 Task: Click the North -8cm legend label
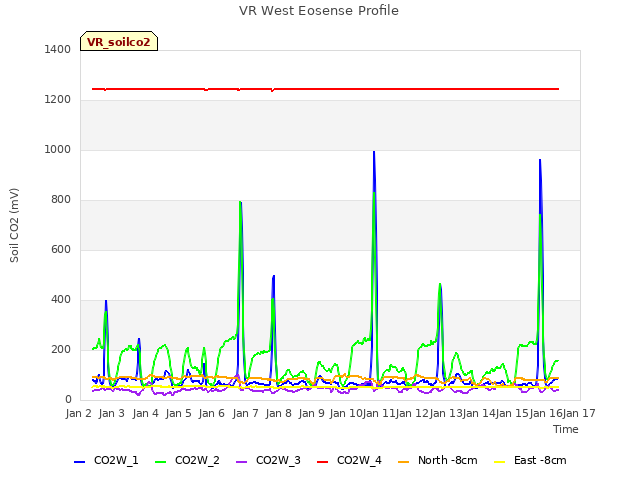(x=447, y=460)
